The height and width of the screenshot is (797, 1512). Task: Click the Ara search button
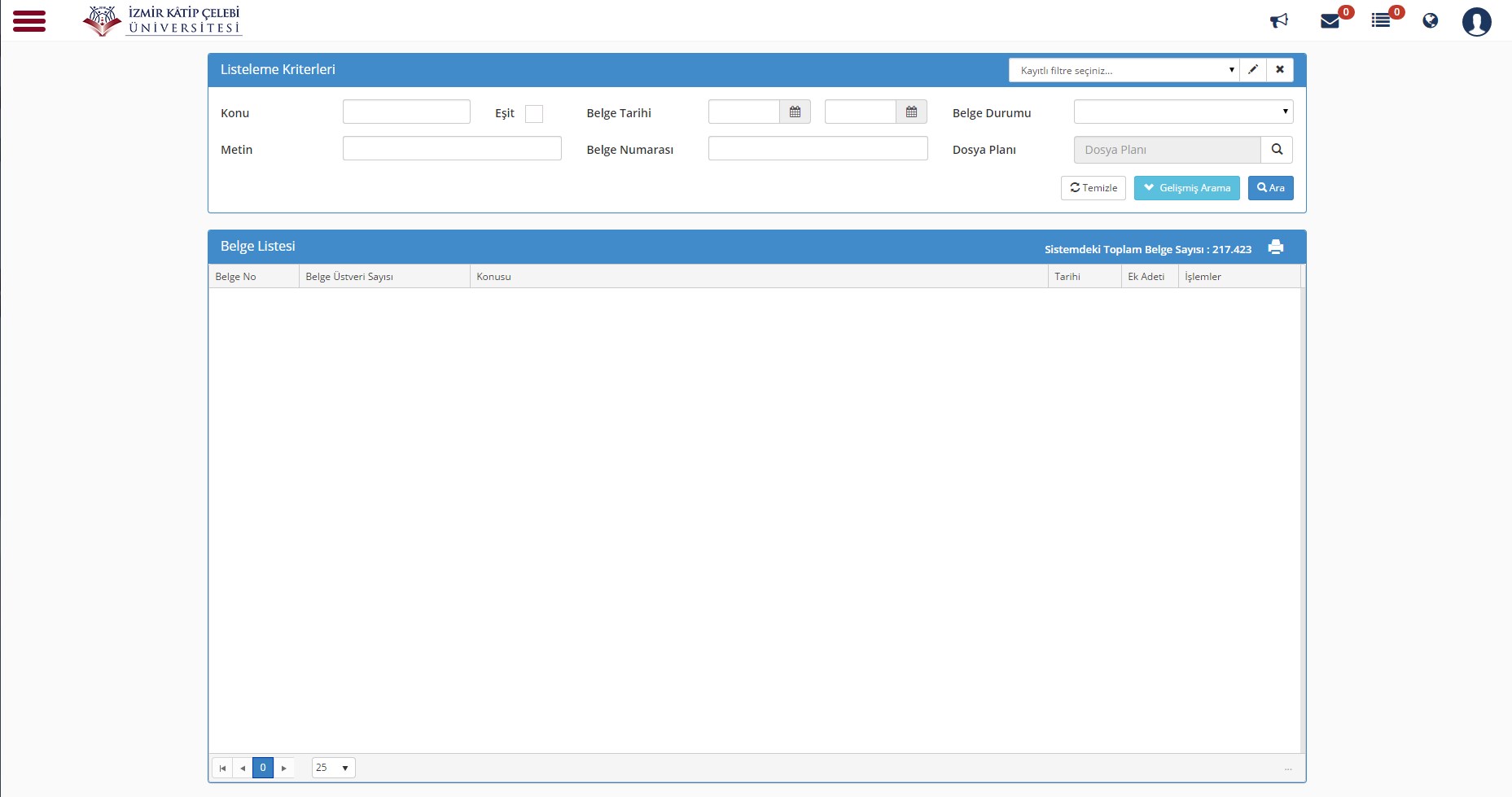coord(1271,188)
